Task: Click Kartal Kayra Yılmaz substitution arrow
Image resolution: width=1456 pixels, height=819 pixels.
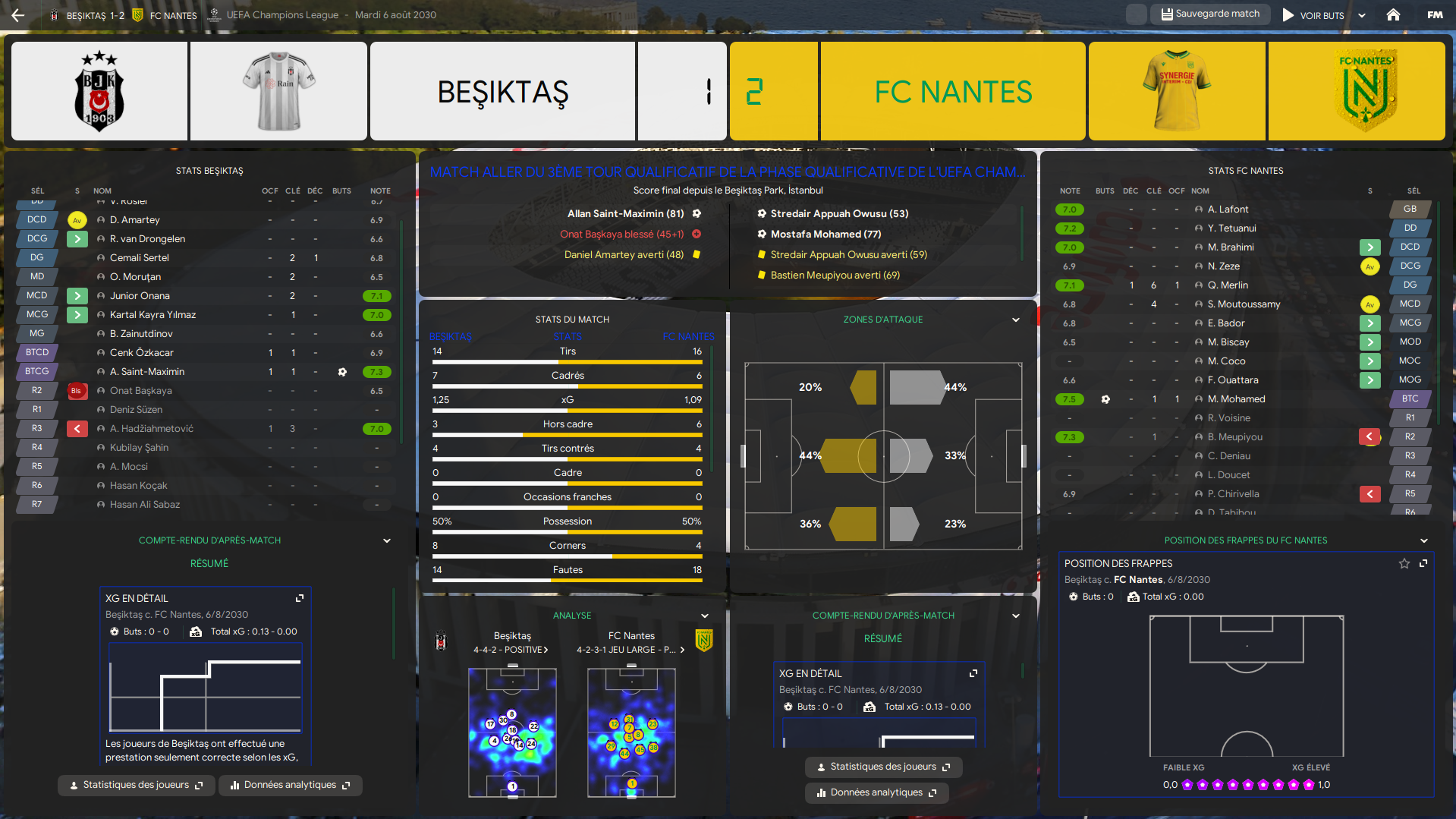Action: coord(77,315)
